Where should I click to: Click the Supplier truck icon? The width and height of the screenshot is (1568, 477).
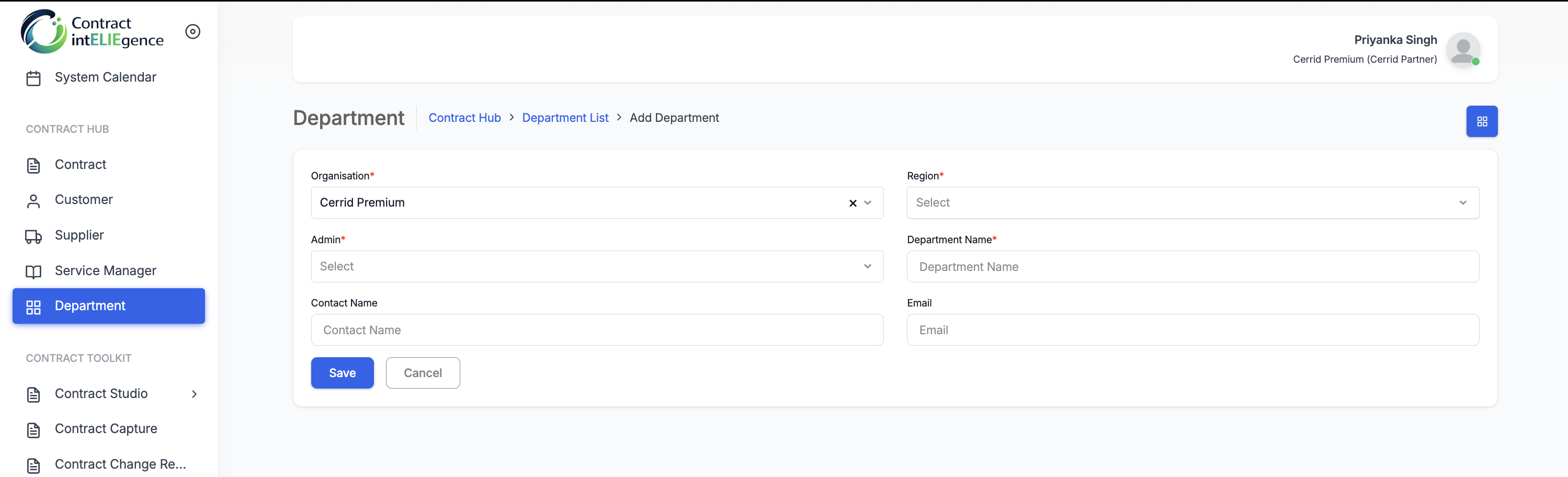coord(33,236)
